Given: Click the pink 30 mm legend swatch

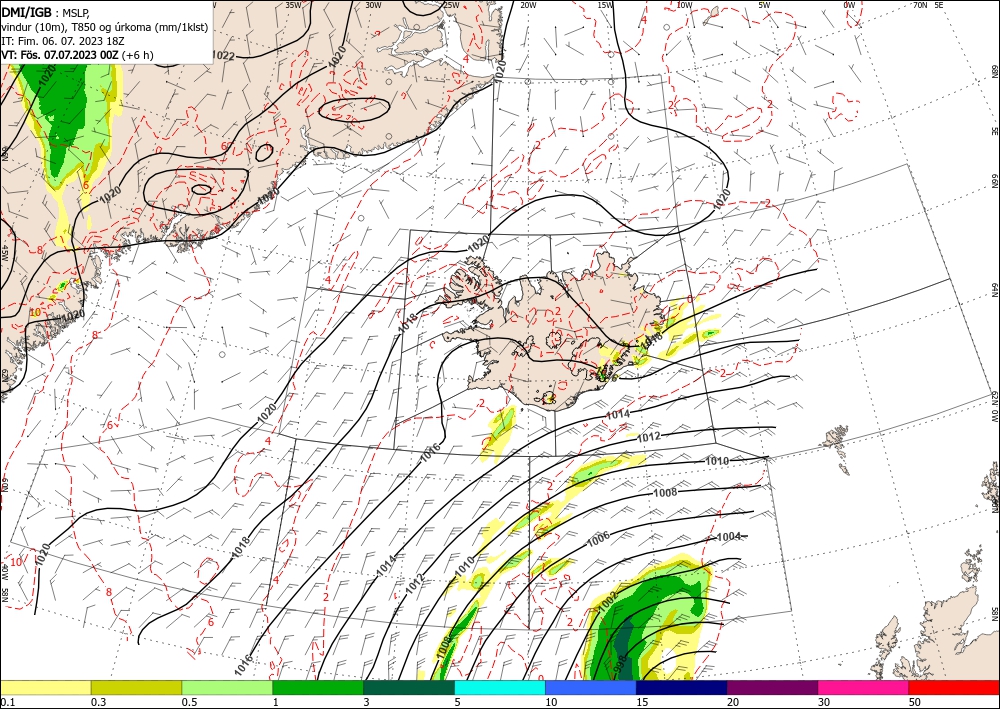Looking at the screenshot, I should [864, 687].
